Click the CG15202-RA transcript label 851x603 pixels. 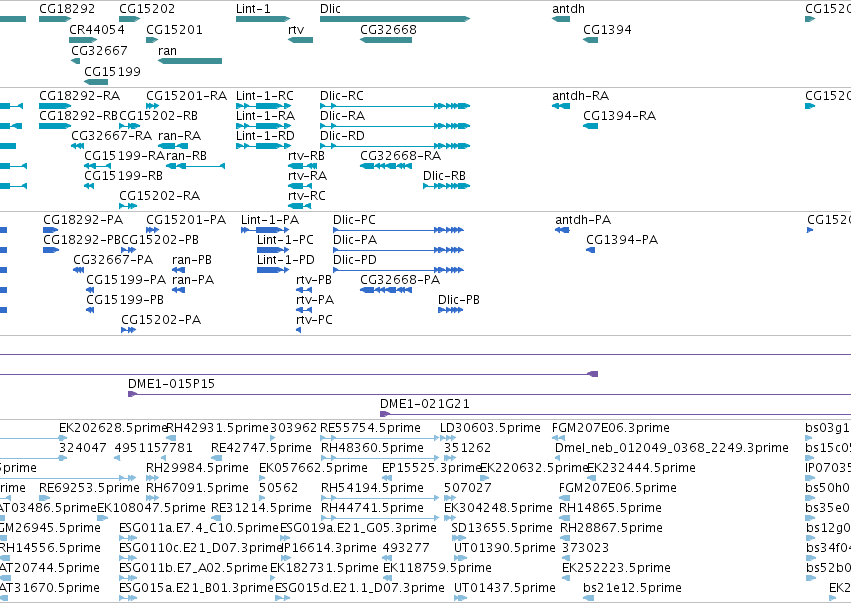160,195
